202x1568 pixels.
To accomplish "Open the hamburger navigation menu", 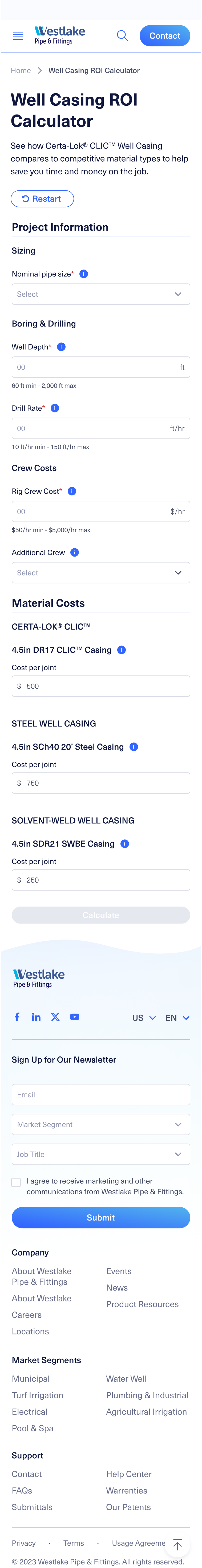I will click(x=18, y=36).
